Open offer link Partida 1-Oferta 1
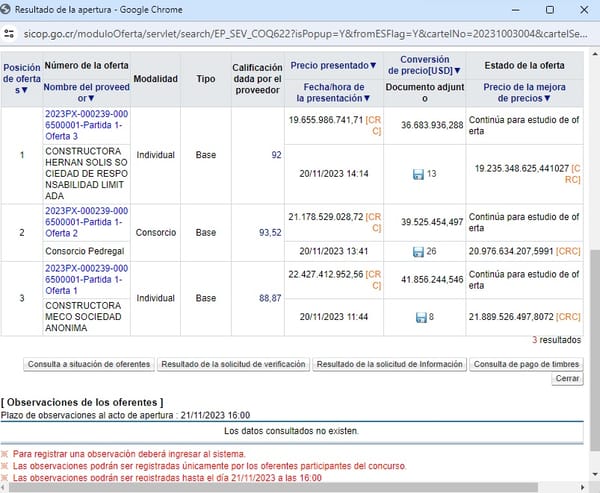600x493 pixels. point(86,279)
